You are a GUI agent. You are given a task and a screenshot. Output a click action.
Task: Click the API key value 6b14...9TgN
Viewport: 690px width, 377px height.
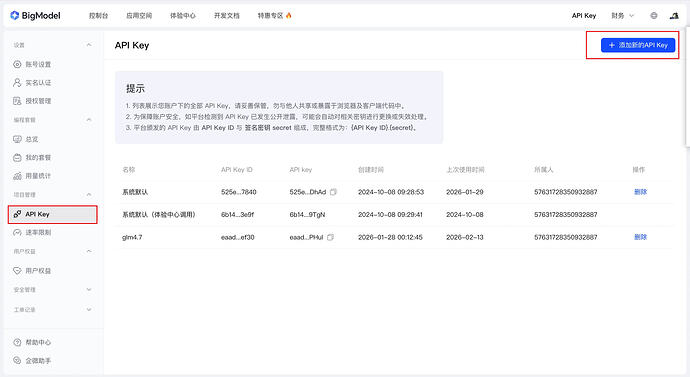coord(307,215)
